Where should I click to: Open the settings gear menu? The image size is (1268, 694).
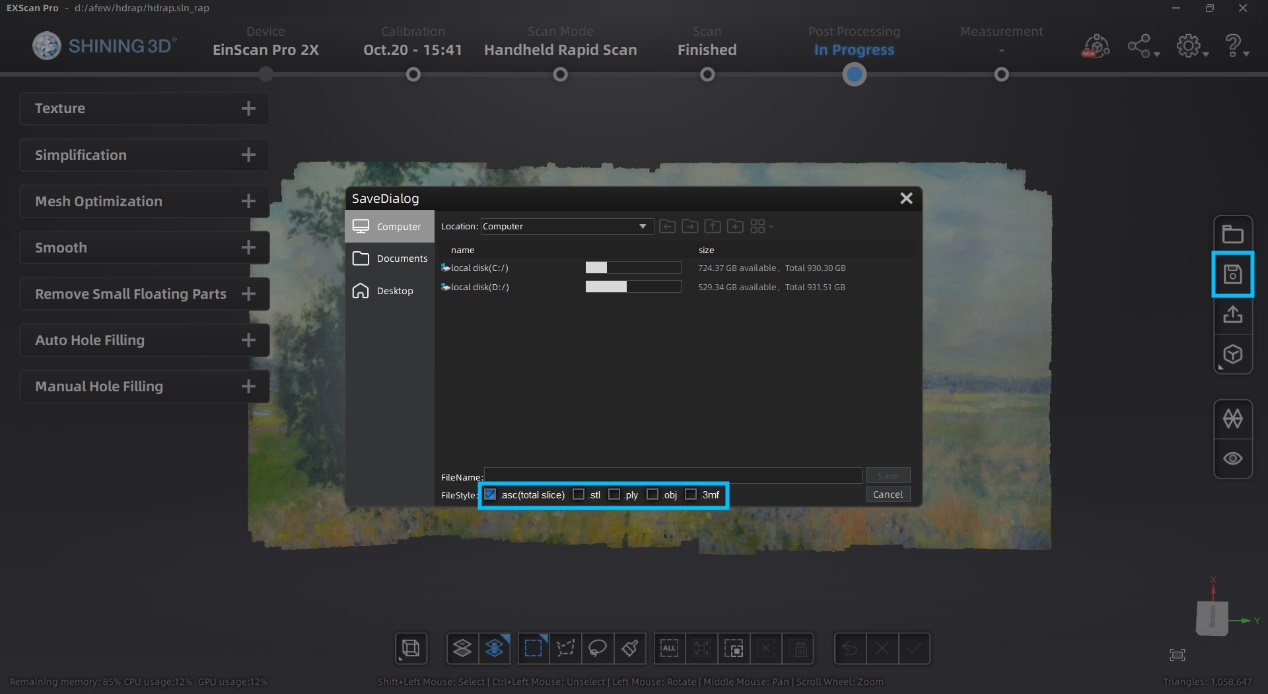(x=1190, y=46)
